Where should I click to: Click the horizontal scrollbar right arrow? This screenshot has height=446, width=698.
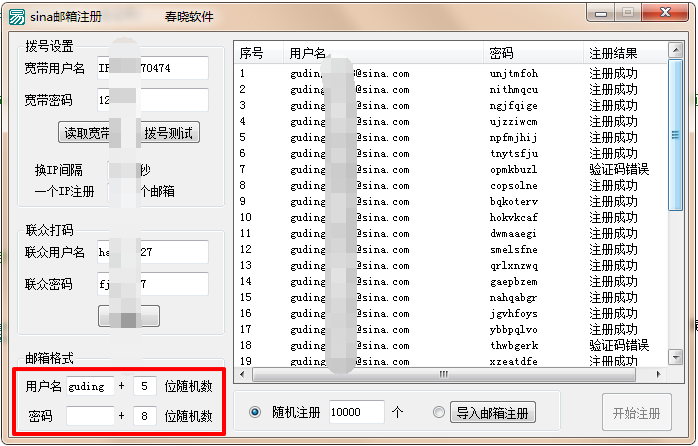point(658,374)
